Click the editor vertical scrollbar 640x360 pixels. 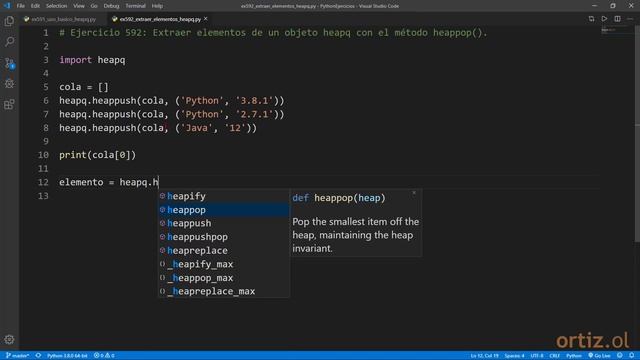637,135
